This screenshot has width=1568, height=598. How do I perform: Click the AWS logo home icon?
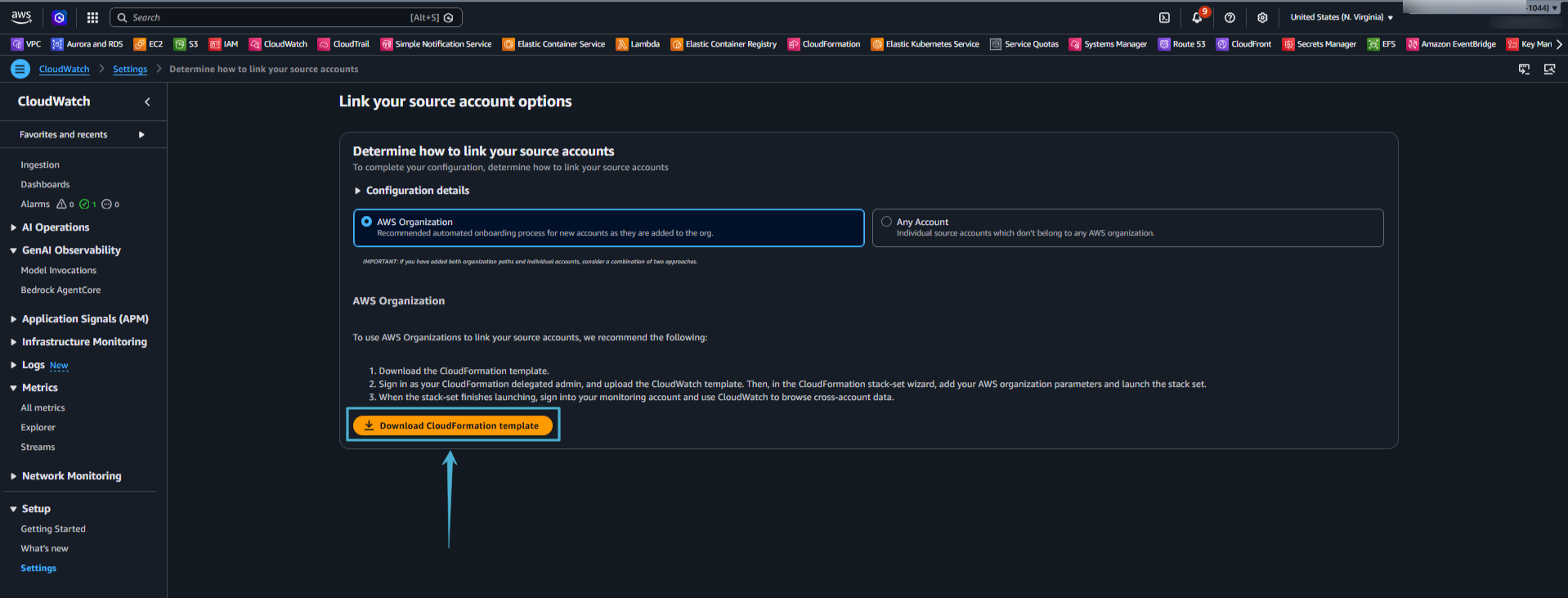pos(21,17)
